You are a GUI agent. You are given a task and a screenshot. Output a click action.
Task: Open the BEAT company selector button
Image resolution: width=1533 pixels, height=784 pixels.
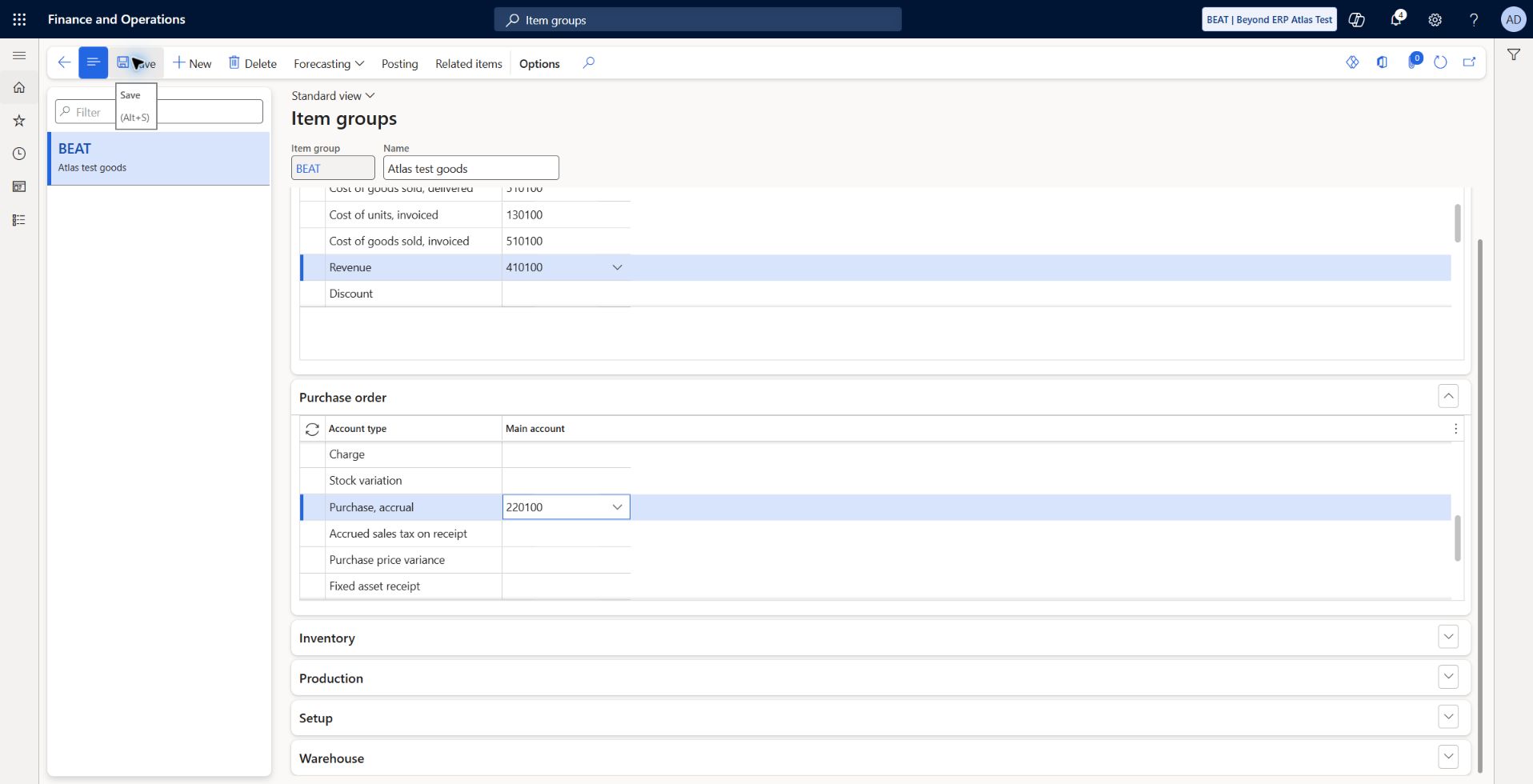point(1270,19)
